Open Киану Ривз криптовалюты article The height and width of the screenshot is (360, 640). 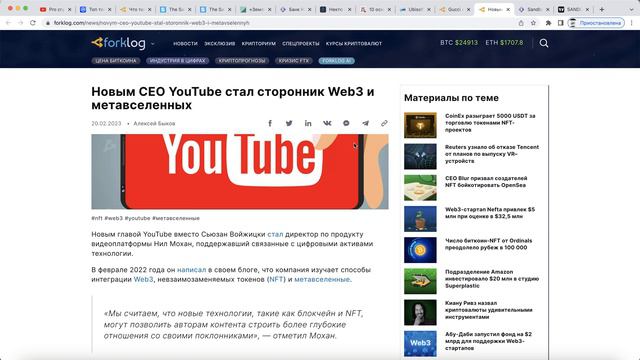489,310
